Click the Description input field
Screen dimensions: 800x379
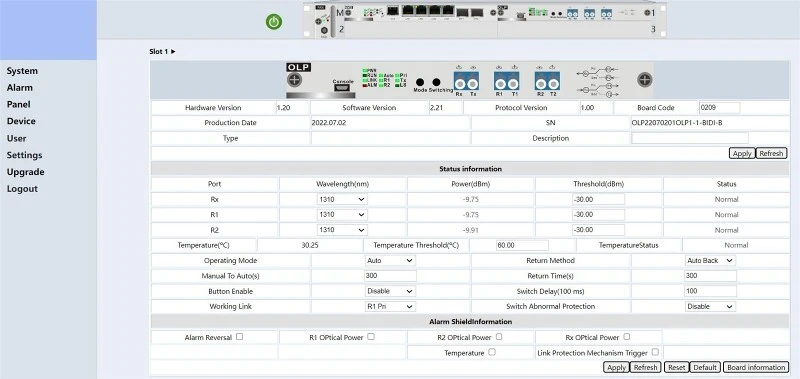pyautogui.click(x=690, y=138)
